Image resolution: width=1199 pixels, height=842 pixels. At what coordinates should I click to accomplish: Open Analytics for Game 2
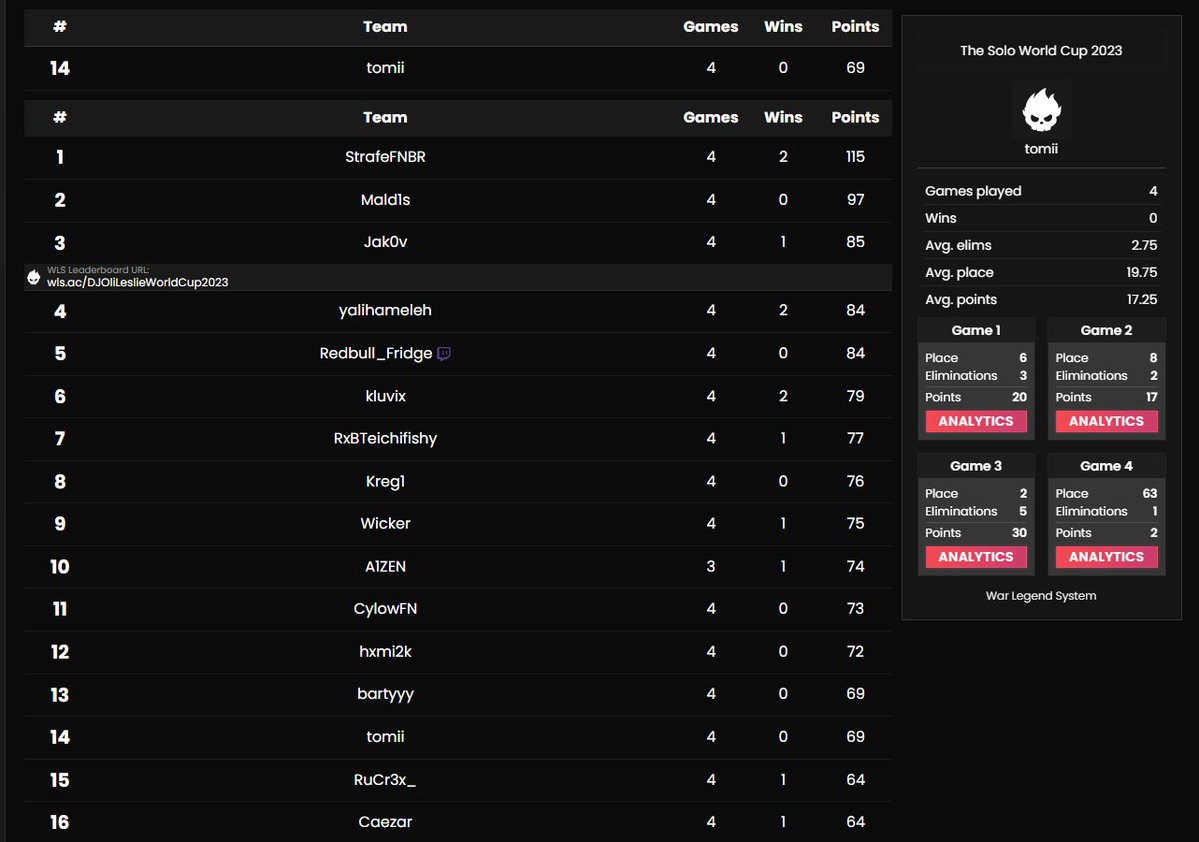pyautogui.click(x=1105, y=421)
